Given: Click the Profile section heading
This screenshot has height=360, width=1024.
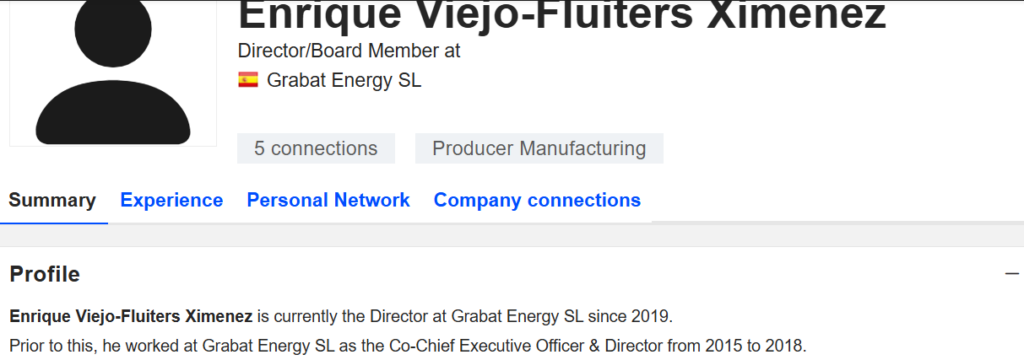Looking at the screenshot, I should 45,274.
